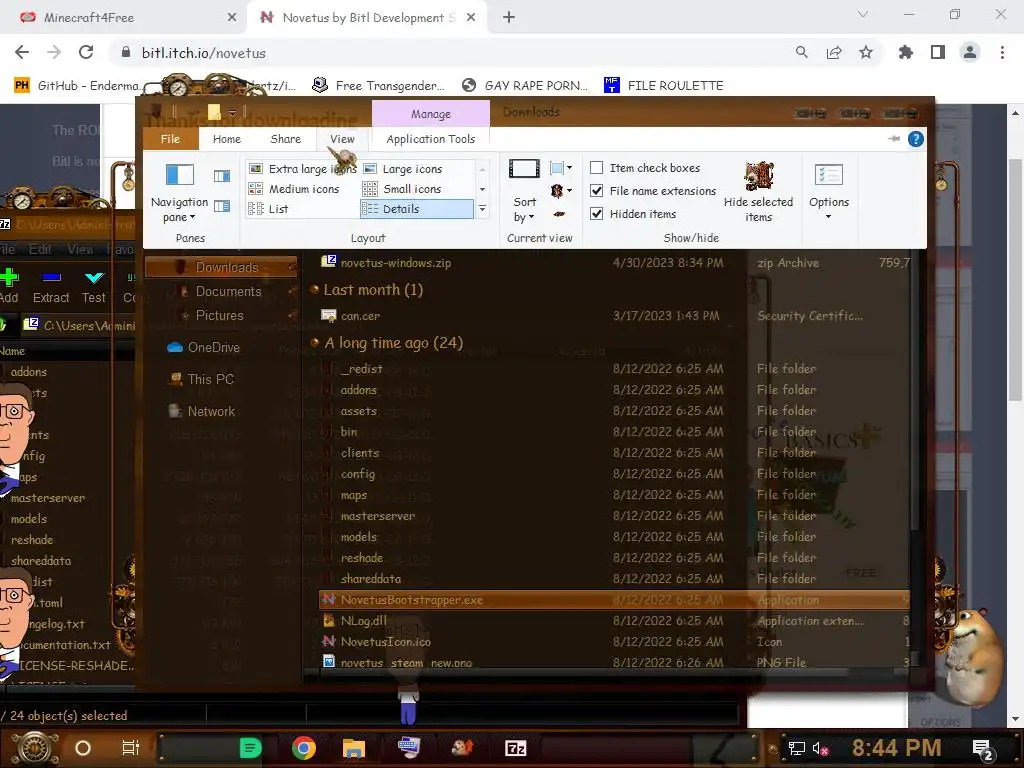This screenshot has width=1024, height=768.
Task: Uncheck Hidden items checkbox
Action: tap(596, 214)
